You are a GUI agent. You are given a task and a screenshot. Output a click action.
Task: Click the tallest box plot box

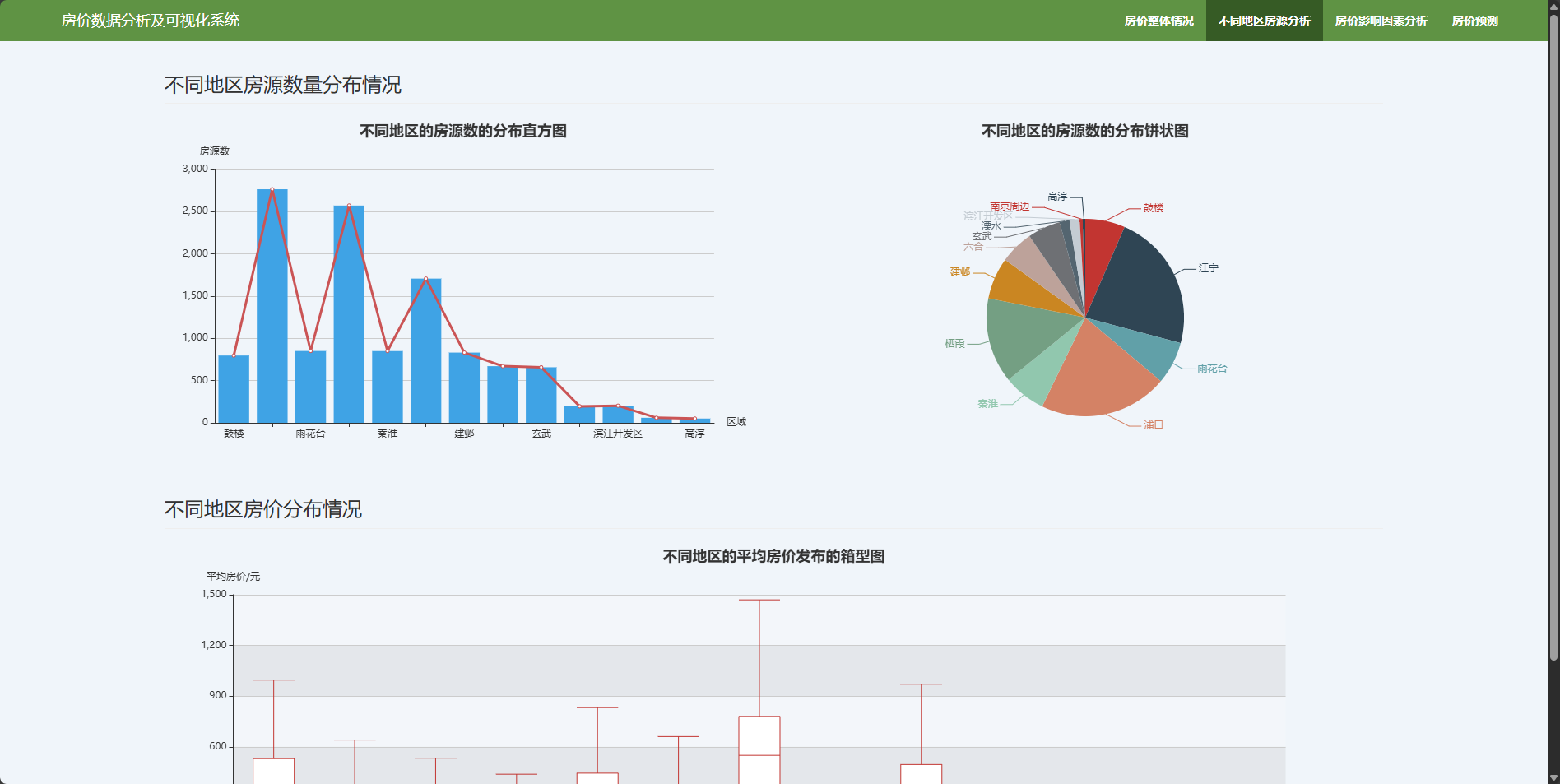pyautogui.click(x=759, y=749)
